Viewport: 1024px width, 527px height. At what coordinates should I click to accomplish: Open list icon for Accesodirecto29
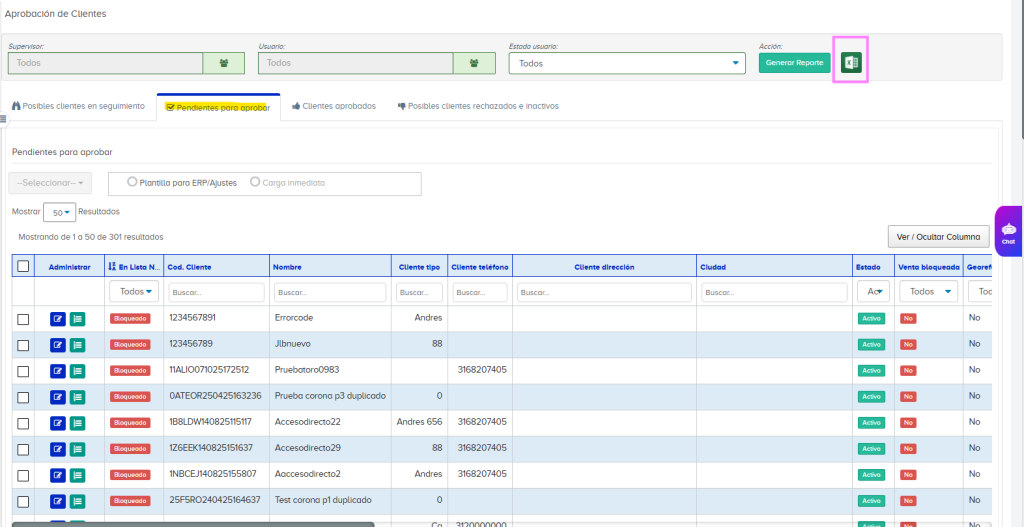click(x=77, y=449)
